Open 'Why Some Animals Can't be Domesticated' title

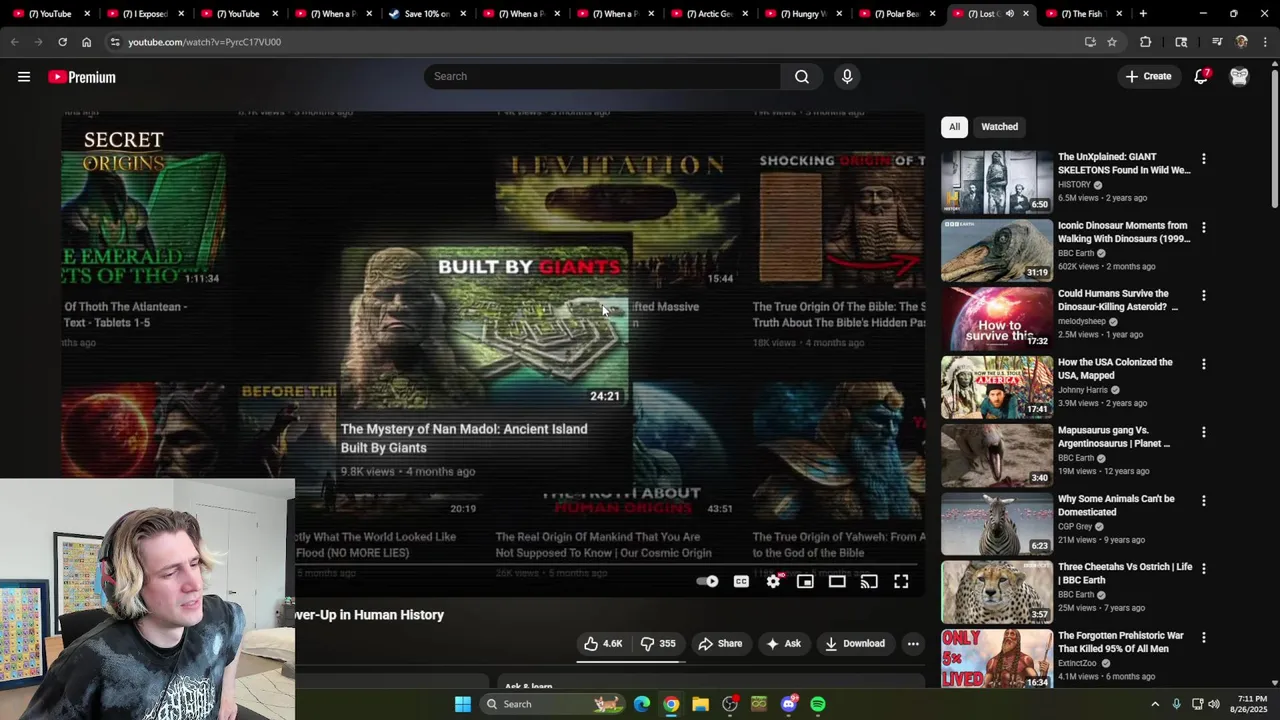tap(1116, 505)
